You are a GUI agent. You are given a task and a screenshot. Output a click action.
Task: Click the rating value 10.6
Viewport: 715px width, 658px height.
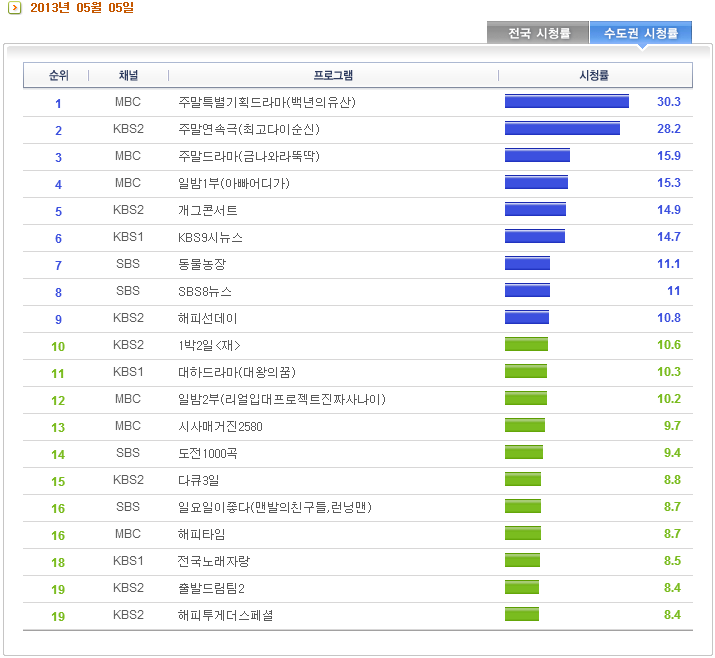click(668, 344)
